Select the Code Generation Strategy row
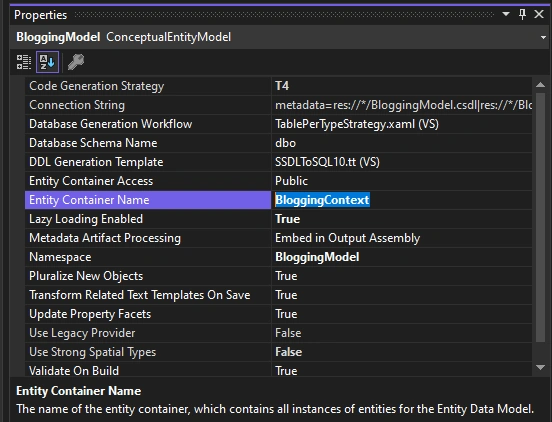 tap(278, 86)
